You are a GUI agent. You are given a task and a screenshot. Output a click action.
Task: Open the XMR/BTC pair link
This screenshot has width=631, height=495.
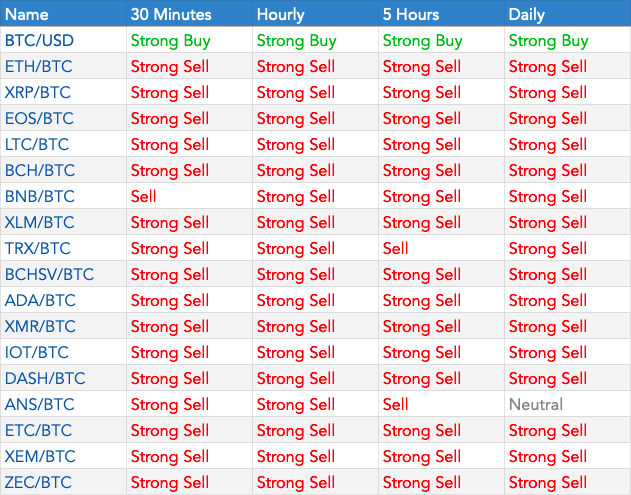pyautogui.click(x=40, y=326)
